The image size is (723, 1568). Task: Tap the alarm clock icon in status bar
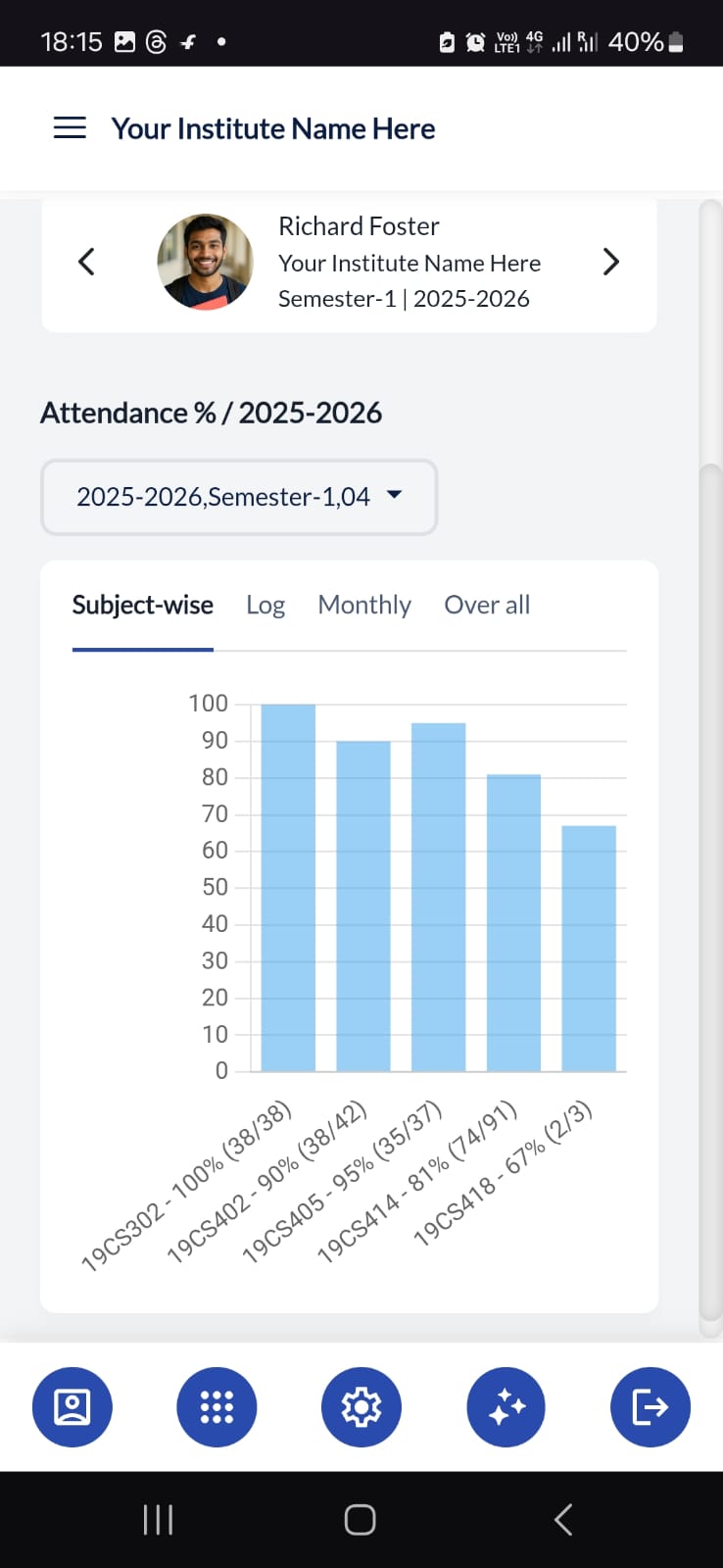coord(475,41)
